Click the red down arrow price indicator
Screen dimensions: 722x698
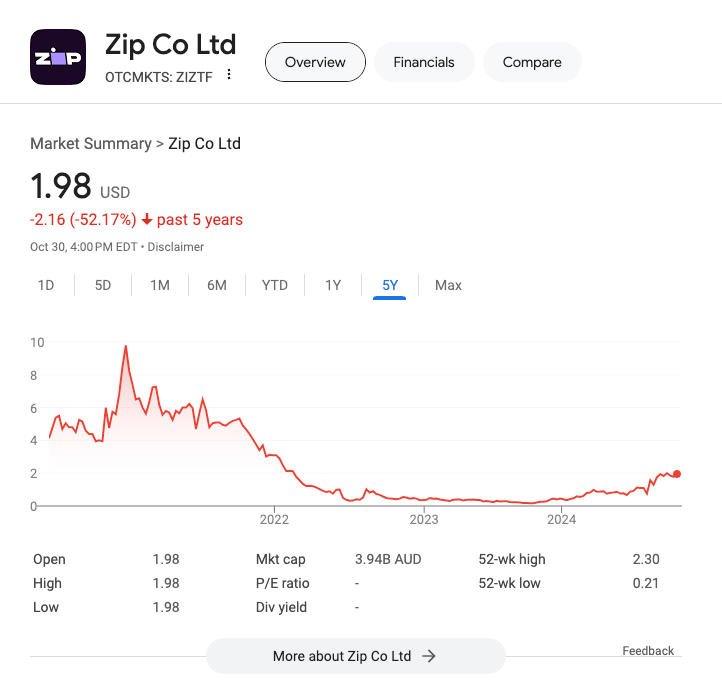(x=147, y=220)
